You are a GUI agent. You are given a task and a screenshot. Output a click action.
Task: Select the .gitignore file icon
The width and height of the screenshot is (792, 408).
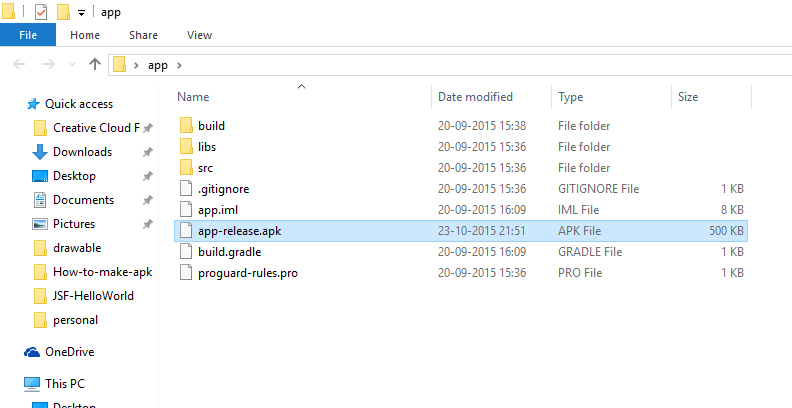(186, 188)
